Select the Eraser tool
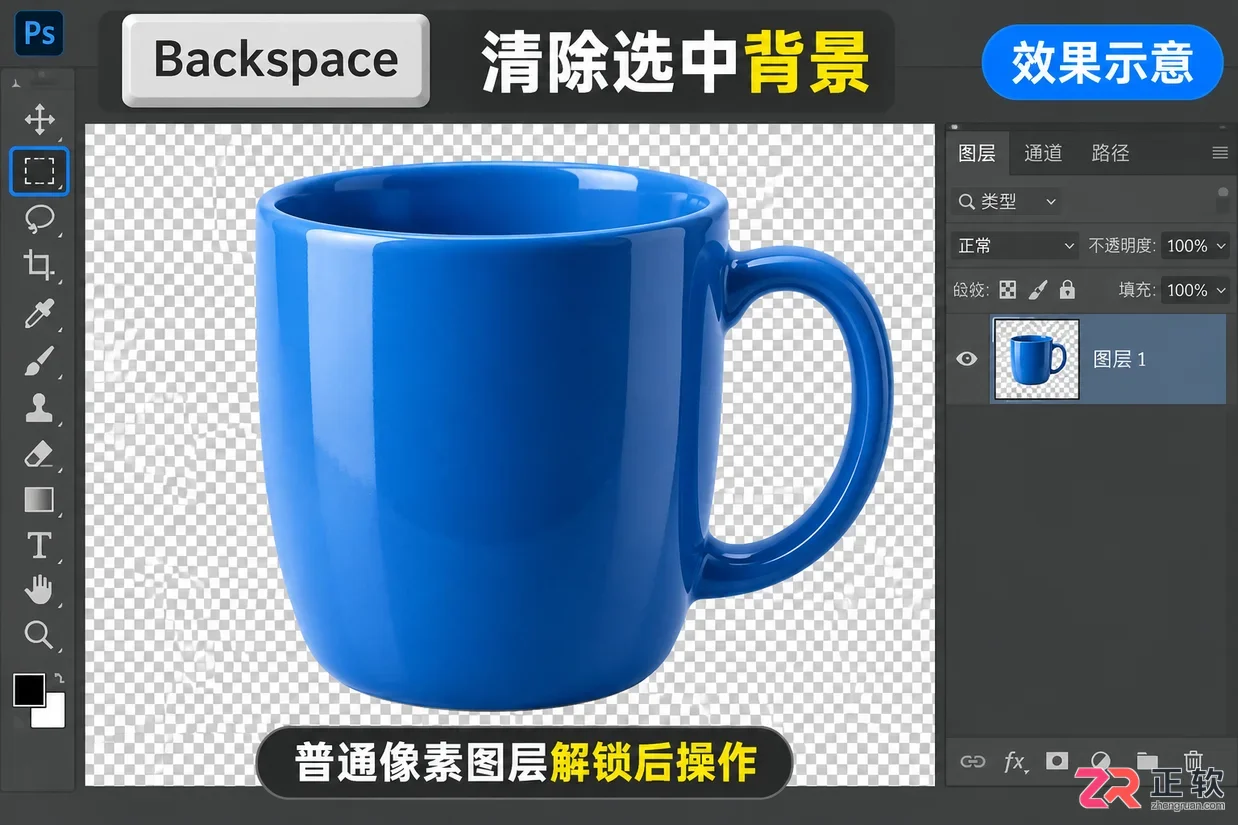The image size is (1238, 825). (x=39, y=454)
